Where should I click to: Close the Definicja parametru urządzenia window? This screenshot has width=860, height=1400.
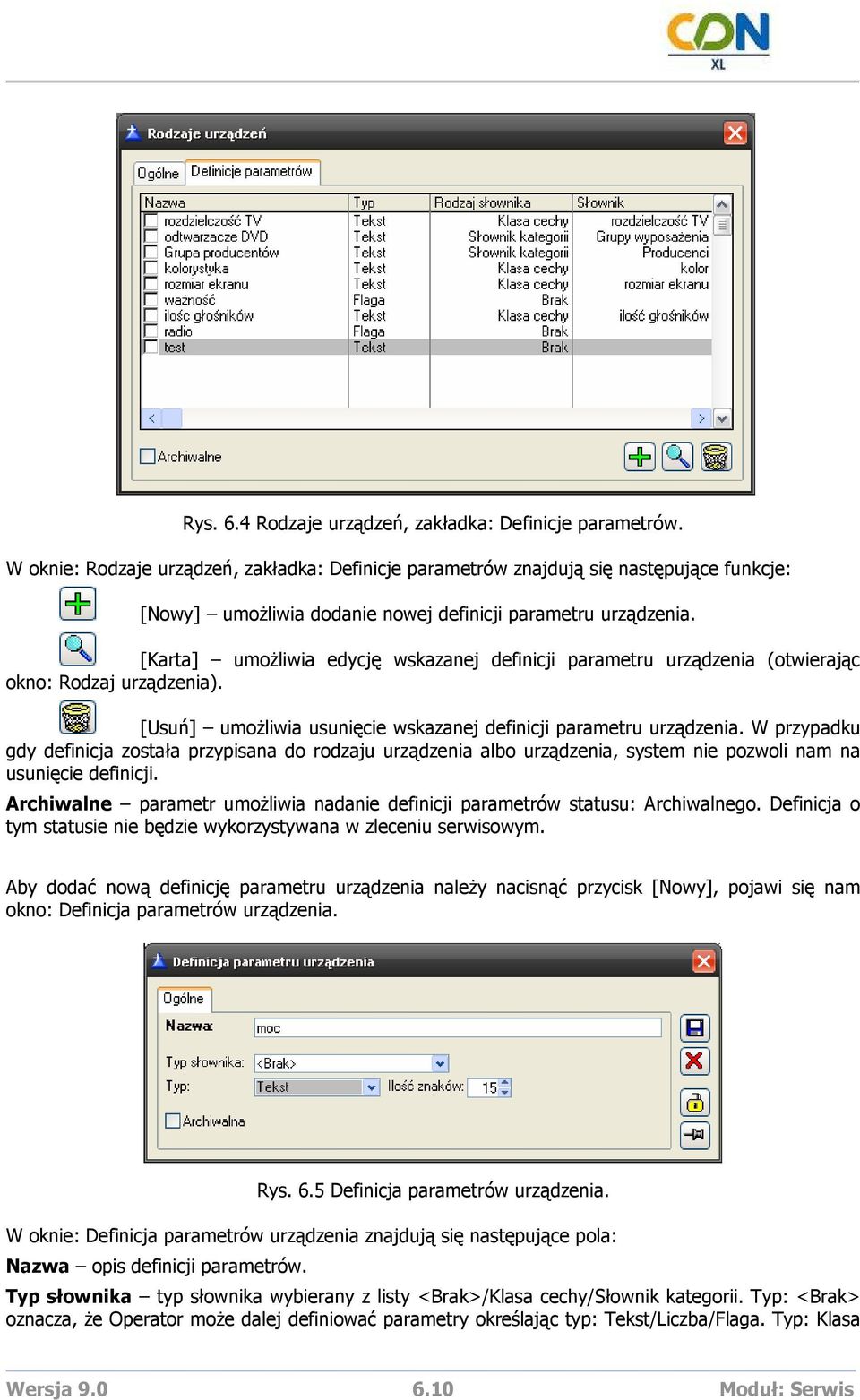tap(704, 961)
